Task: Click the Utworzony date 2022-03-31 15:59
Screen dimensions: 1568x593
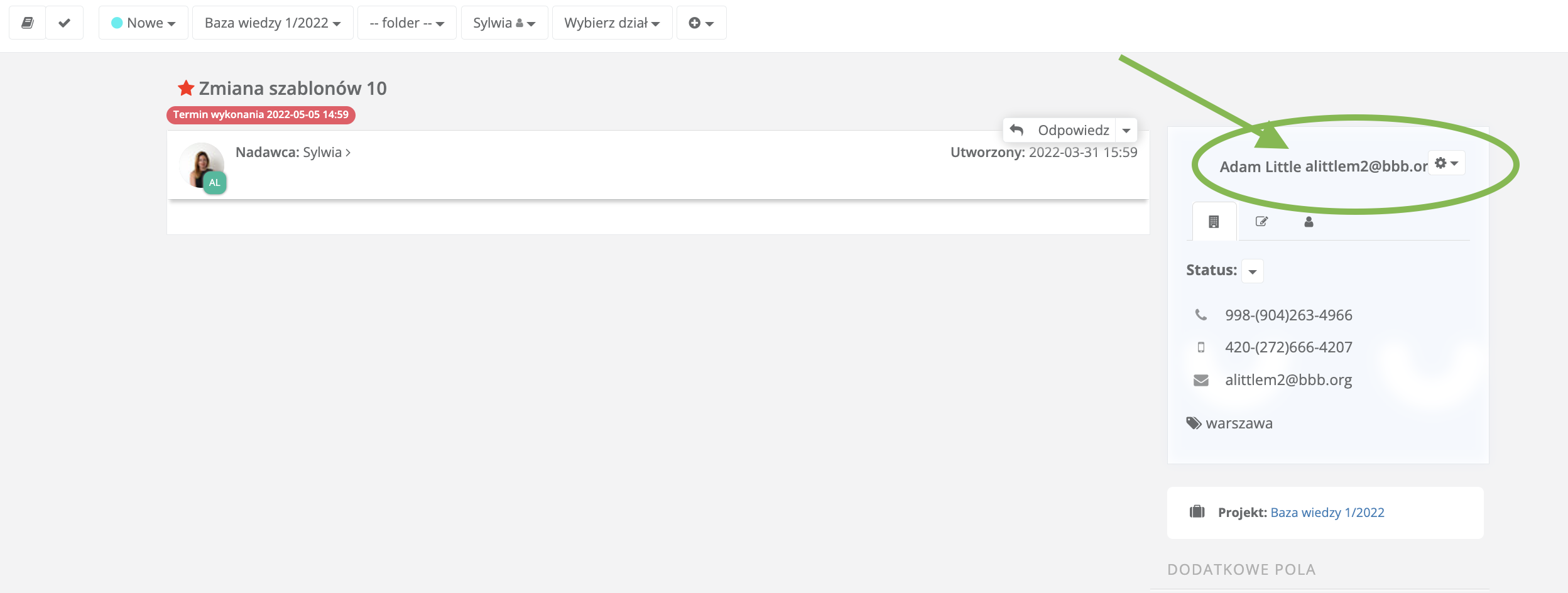Action: tap(1082, 153)
